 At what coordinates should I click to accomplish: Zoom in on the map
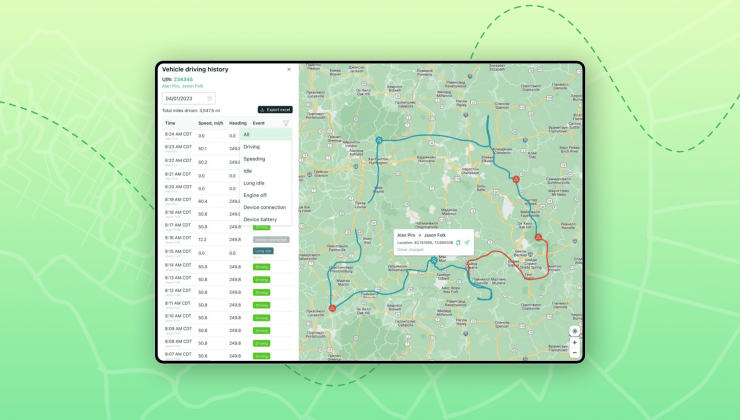pyautogui.click(x=574, y=343)
